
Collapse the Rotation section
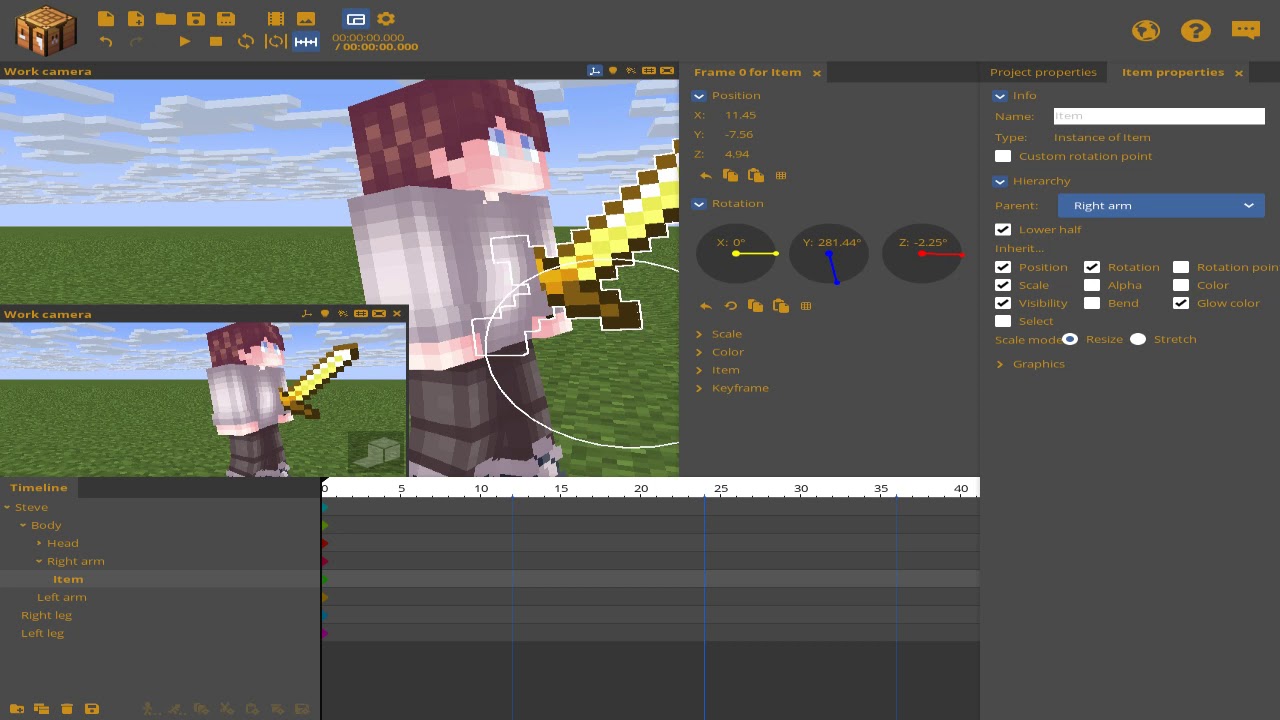point(699,204)
